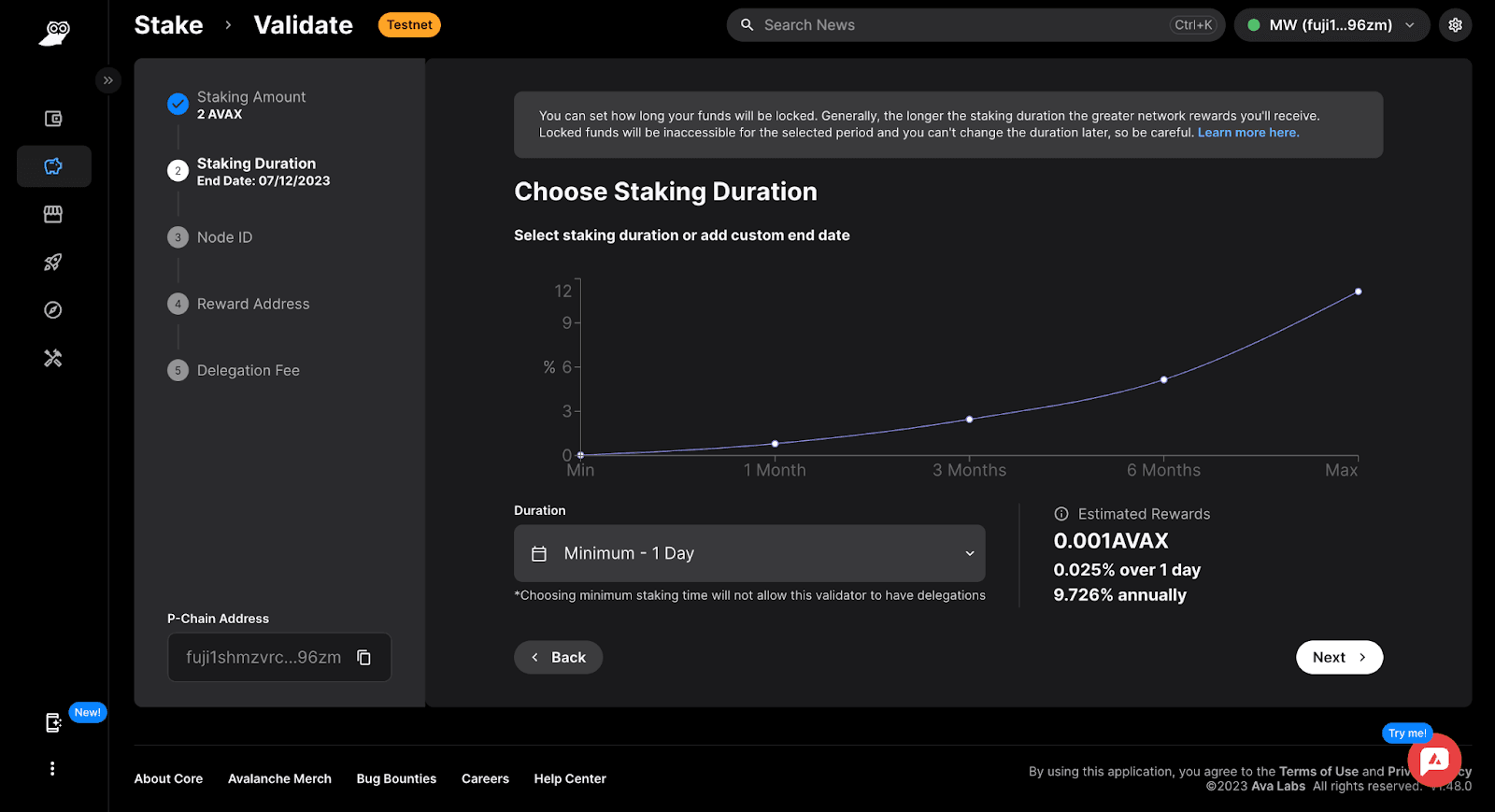
Task: Open the Learn more here link
Action: (x=1248, y=133)
